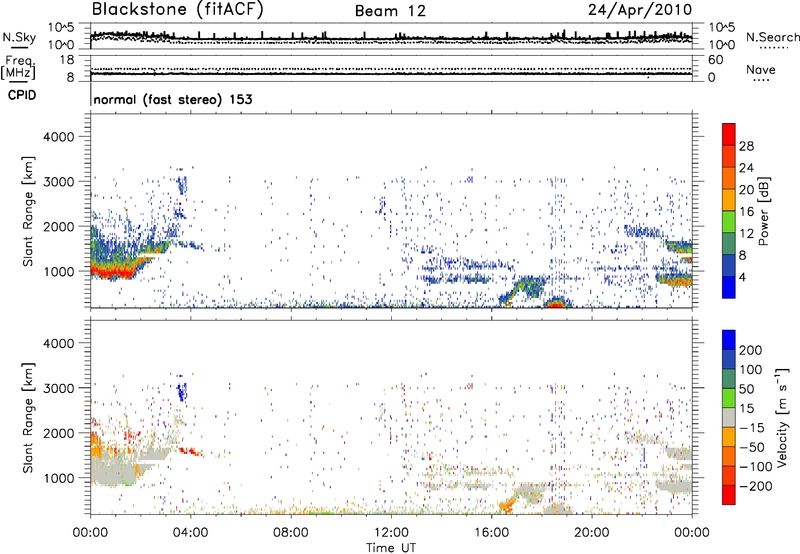Click the 'Freq. [MHz]' axis label
Screen dimensions: 800x554
[x=18, y=67]
